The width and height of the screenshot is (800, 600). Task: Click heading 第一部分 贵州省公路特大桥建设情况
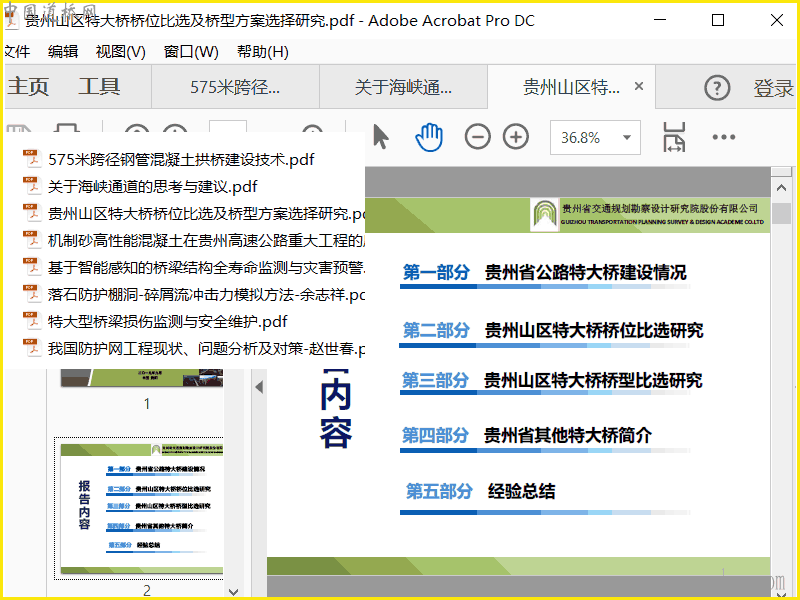coord(544,272)
